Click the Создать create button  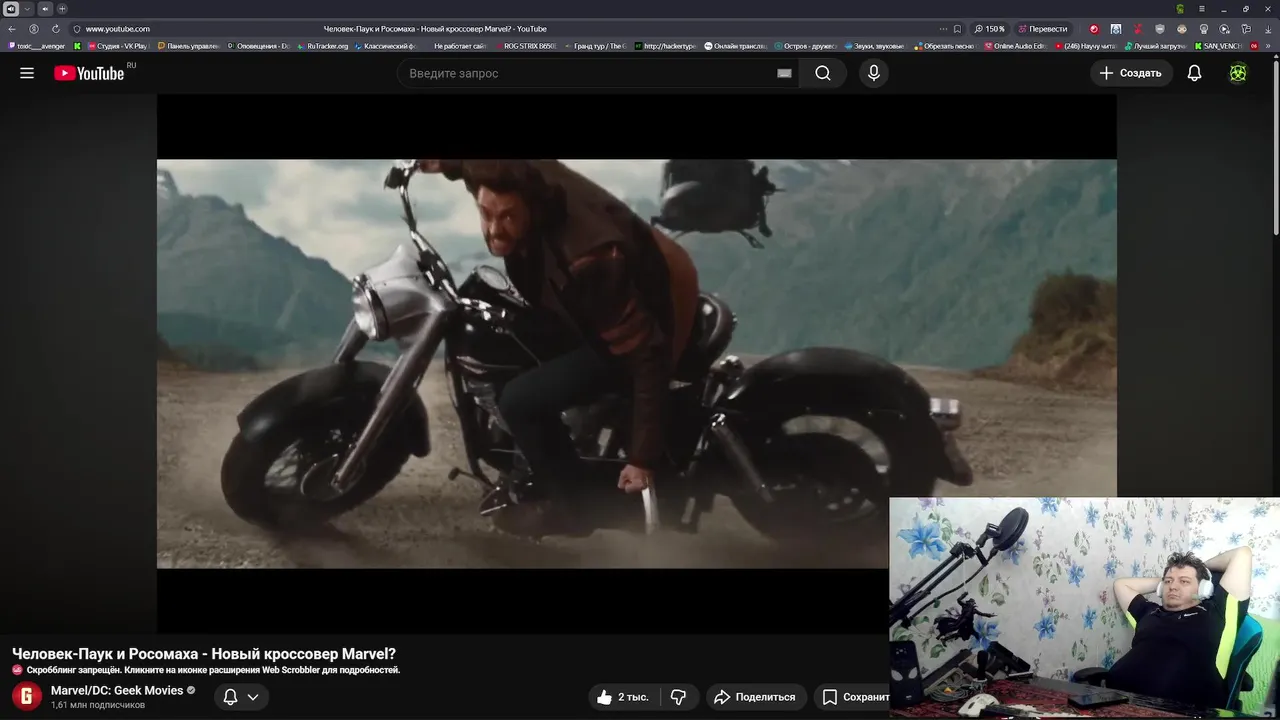click(1130, 73)
